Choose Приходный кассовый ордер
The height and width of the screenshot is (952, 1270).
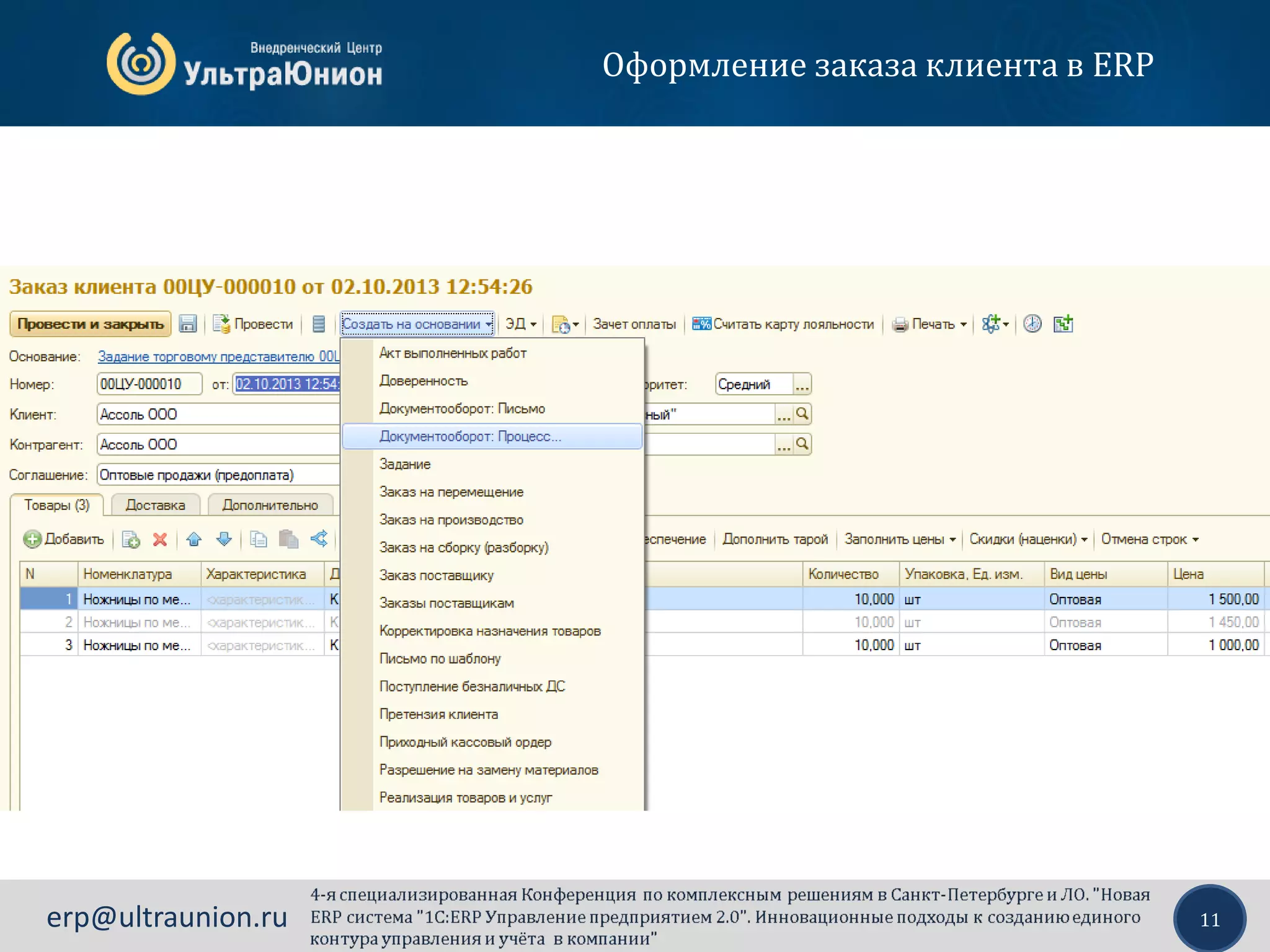click(492, 743)
